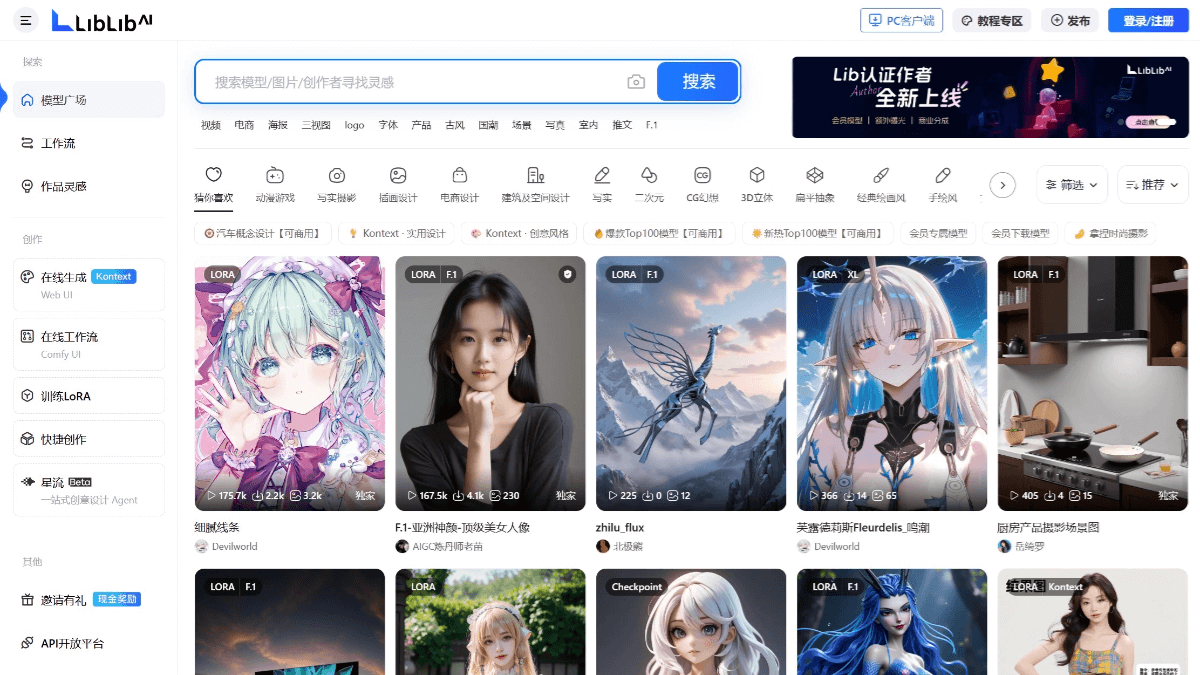
Task: Select the 汽车概念设计【可商用】 tag
Action: (263, 233)
